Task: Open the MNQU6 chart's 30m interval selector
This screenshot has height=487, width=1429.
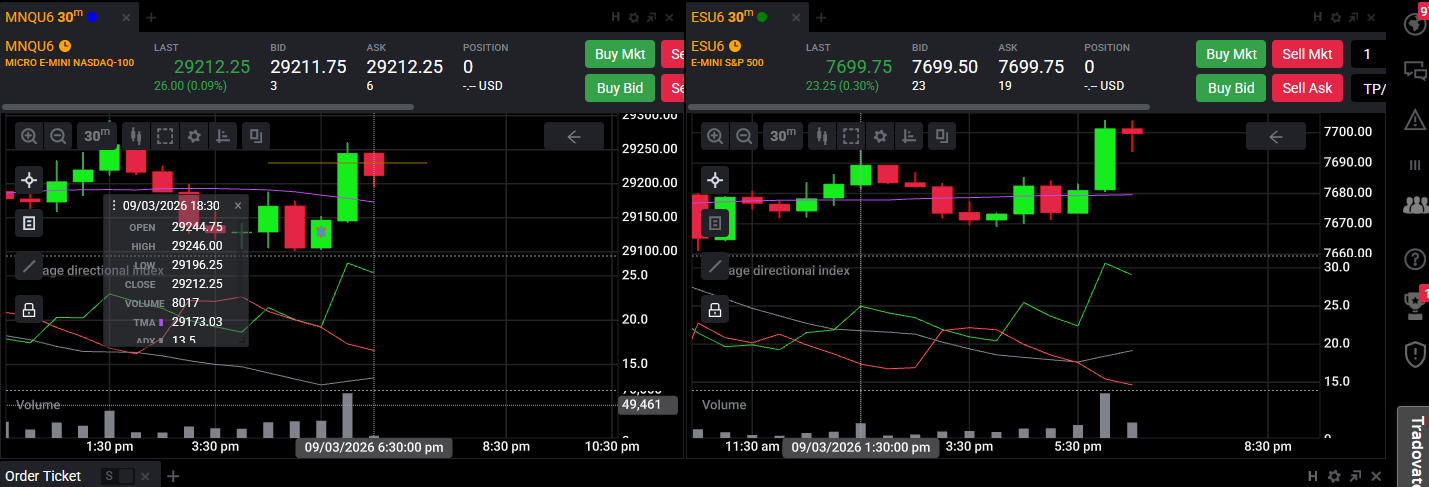Action: point(97,136)
